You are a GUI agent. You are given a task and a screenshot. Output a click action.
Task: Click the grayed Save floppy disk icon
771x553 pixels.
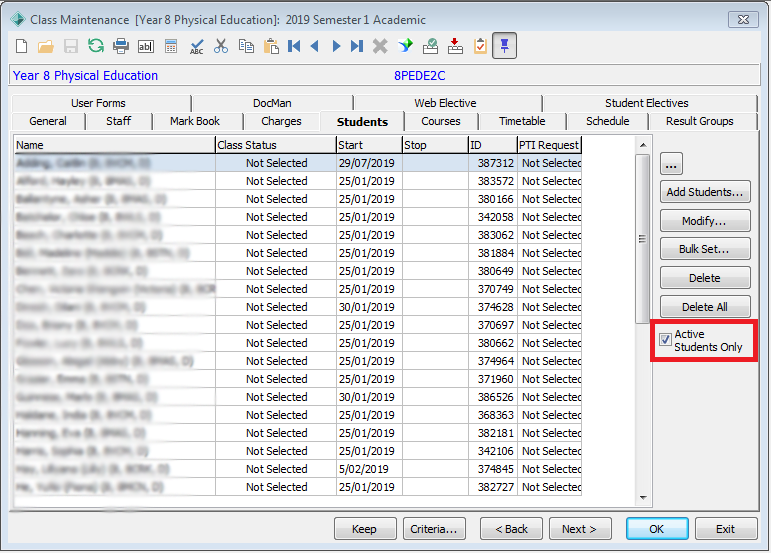coord(71,46)
